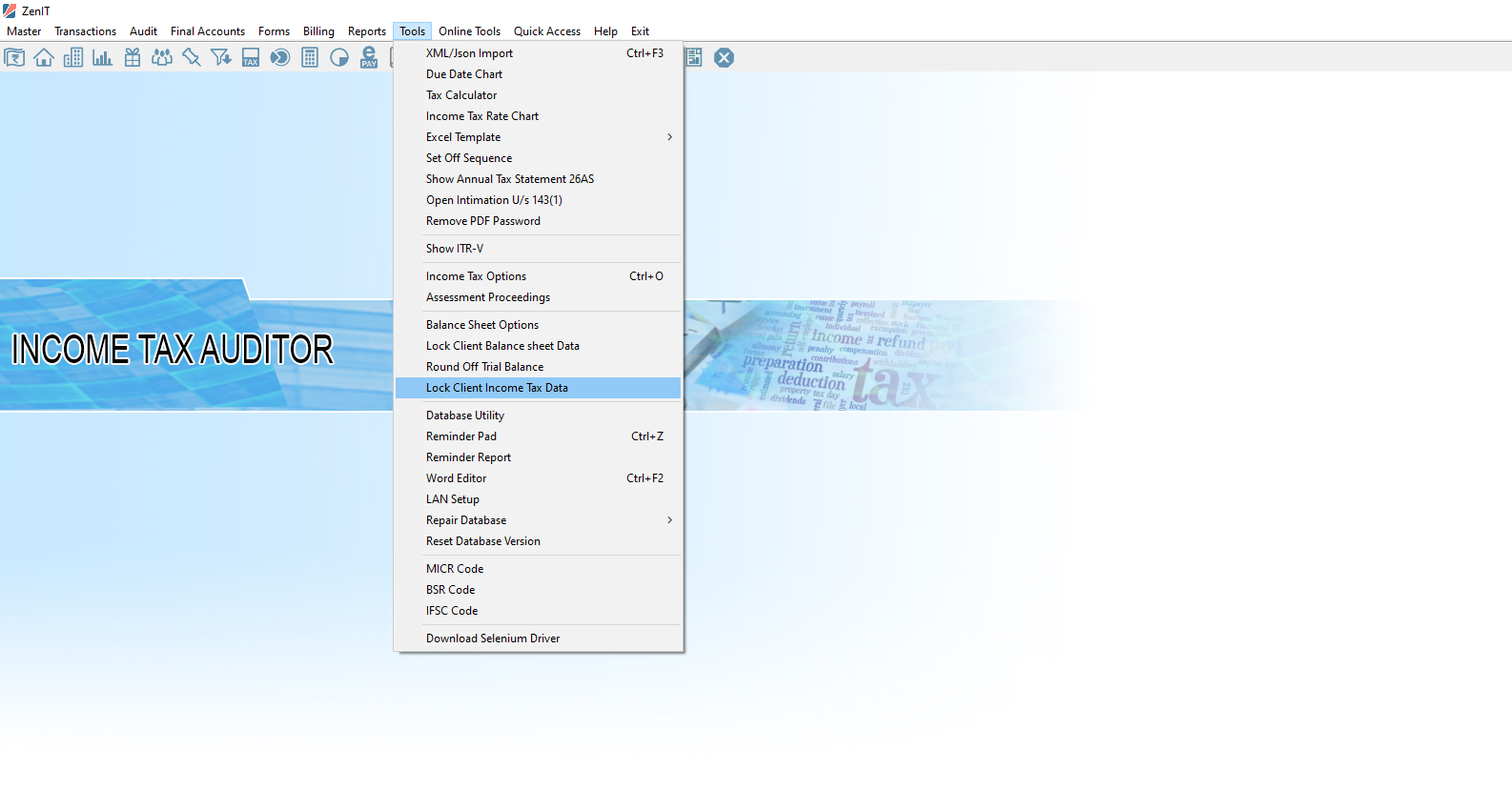Select Set Off Sequence
This screenshot has width=1512, height=811.
[x=539, y=158]
